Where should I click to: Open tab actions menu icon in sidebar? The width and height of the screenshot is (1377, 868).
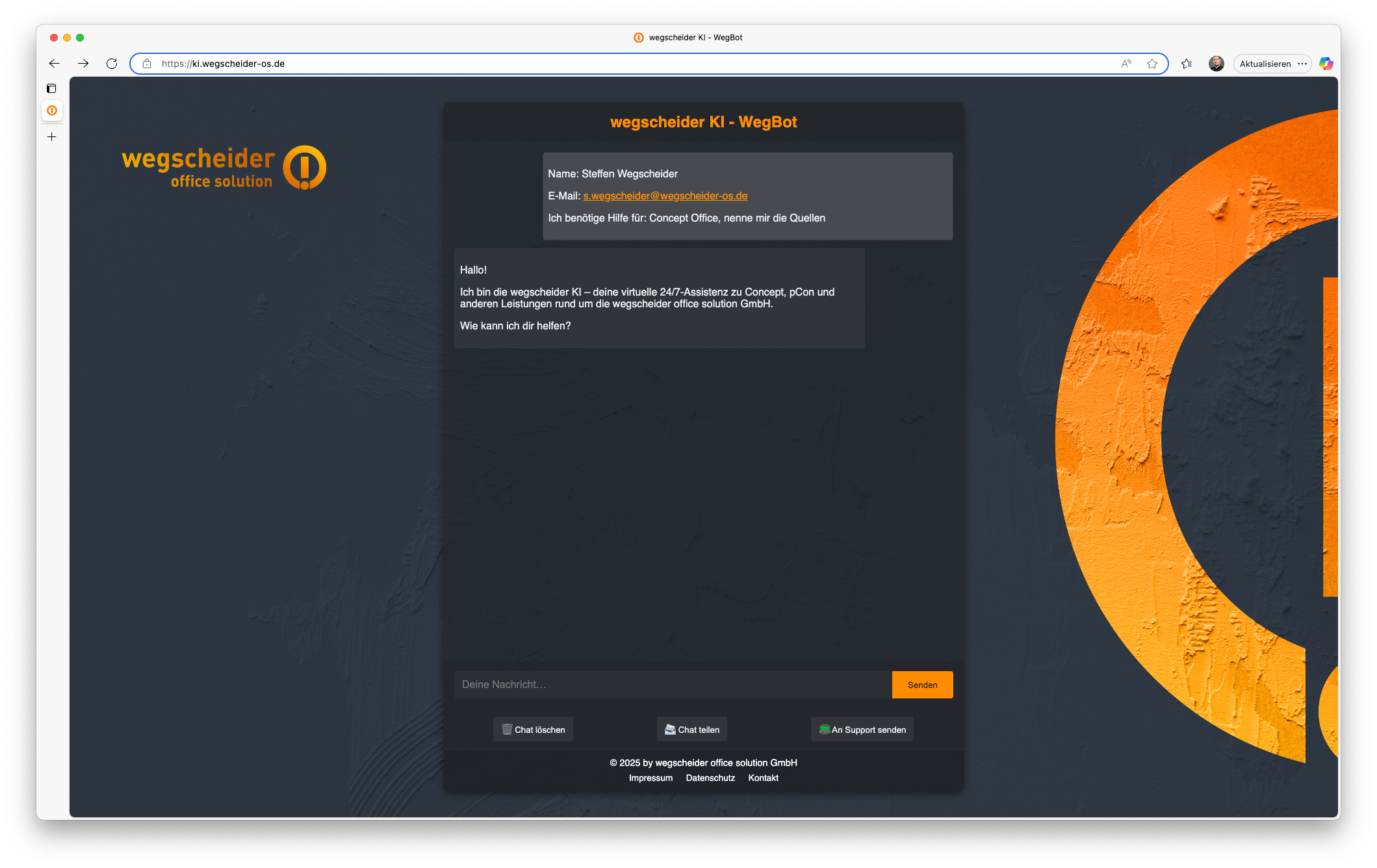(52, 88)
